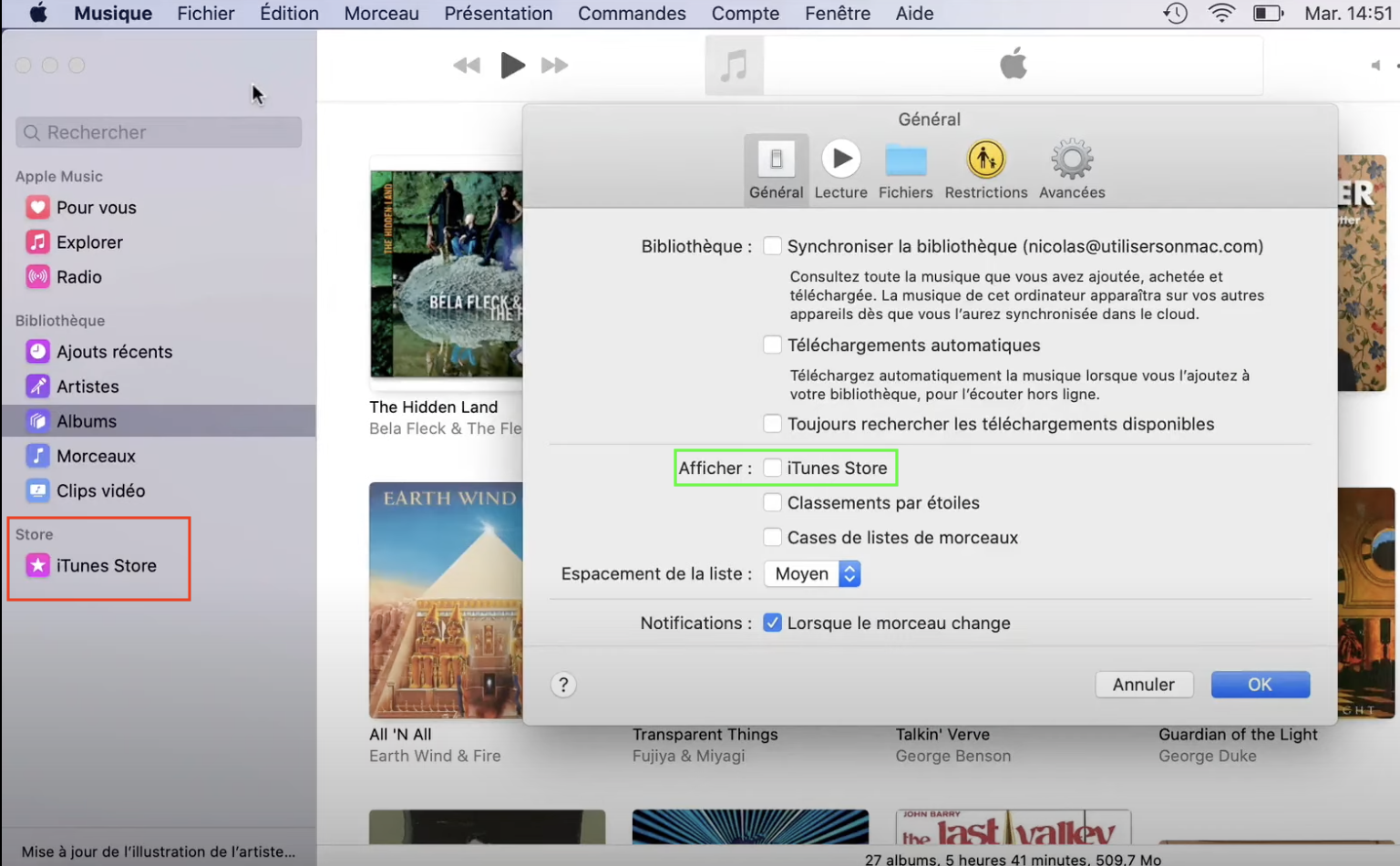This screenshot has height=866, width=1400.
Task: Click the OK button
Action: [1260, 685]
